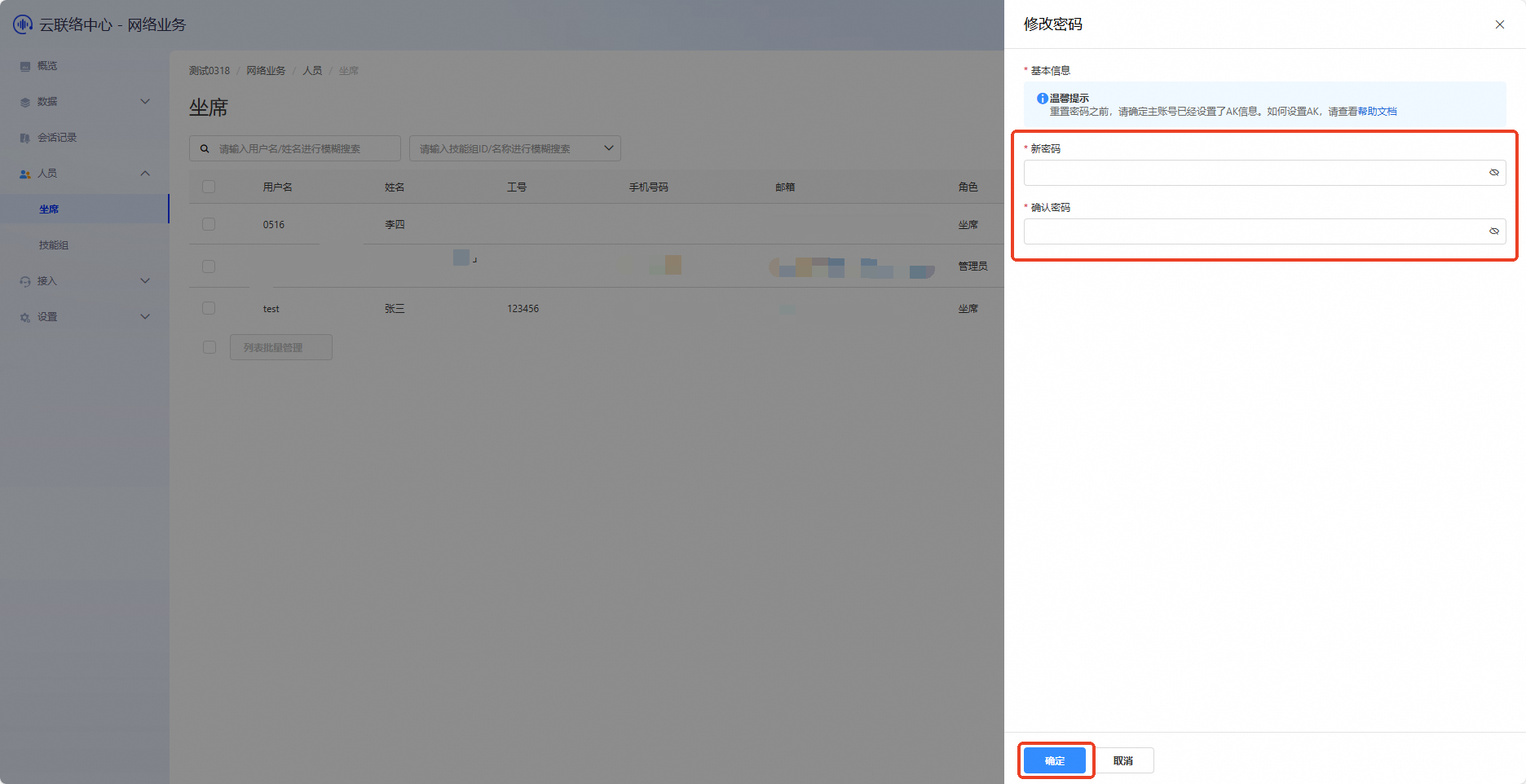Tick the select-all checkbox in table header
The height and width of the screenshot is (784, 1526).
click(x=209, y=187)
